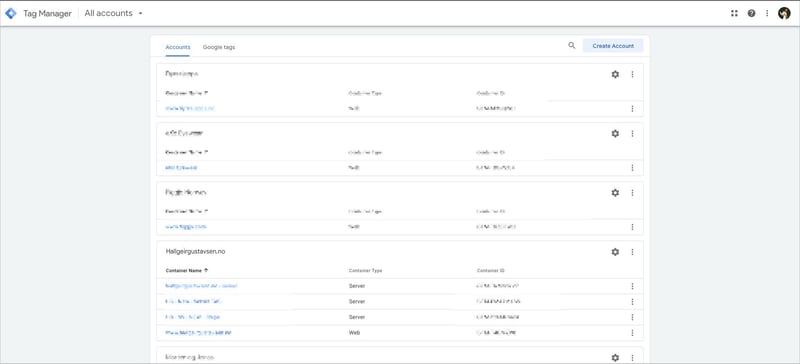Open the All accounts dropdown
Image resolution: width=800 pixels, height=364 pixels.
point(113,13)
